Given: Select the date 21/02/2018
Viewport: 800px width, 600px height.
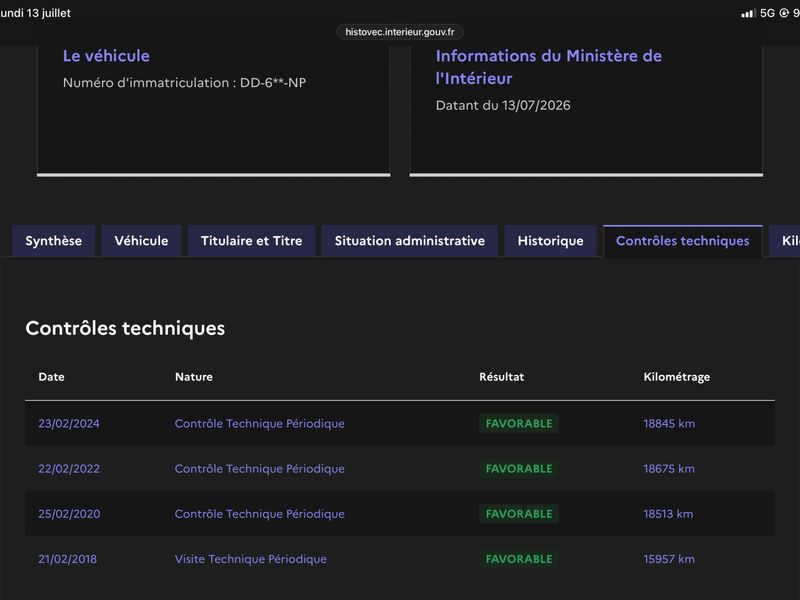Looking at the screenshot, I should [67, 559].
